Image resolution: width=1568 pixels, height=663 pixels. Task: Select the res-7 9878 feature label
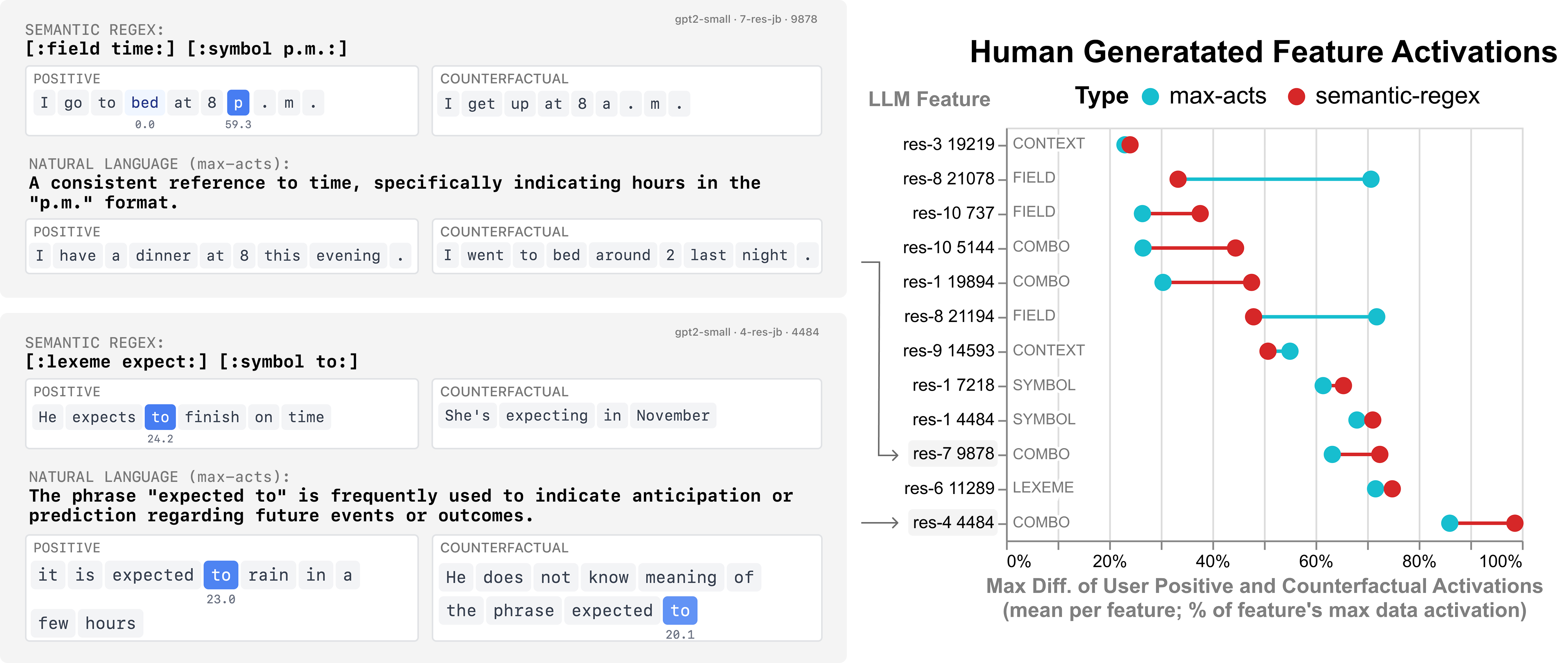coord(953,453)
